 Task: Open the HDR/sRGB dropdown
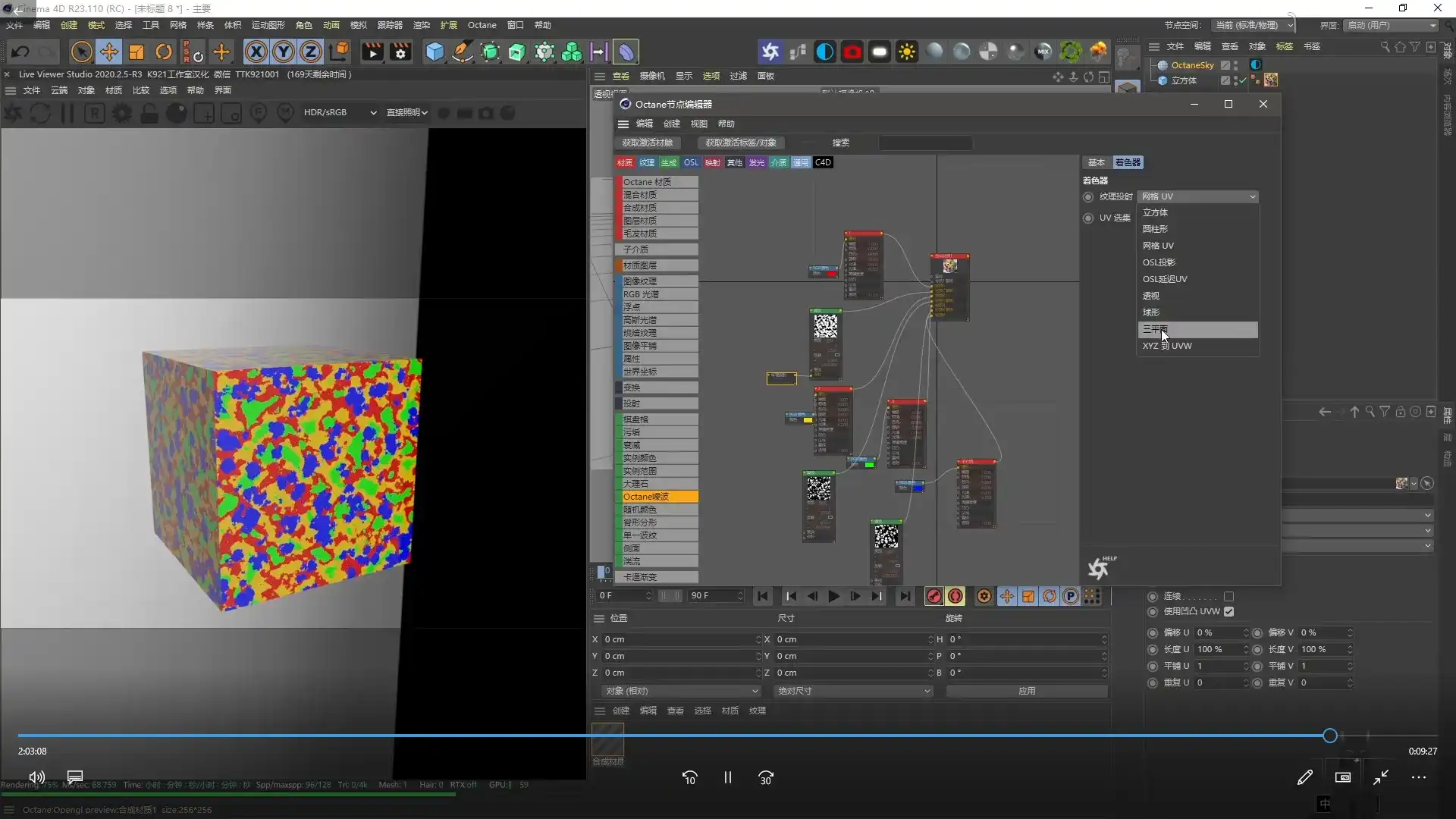340,112
